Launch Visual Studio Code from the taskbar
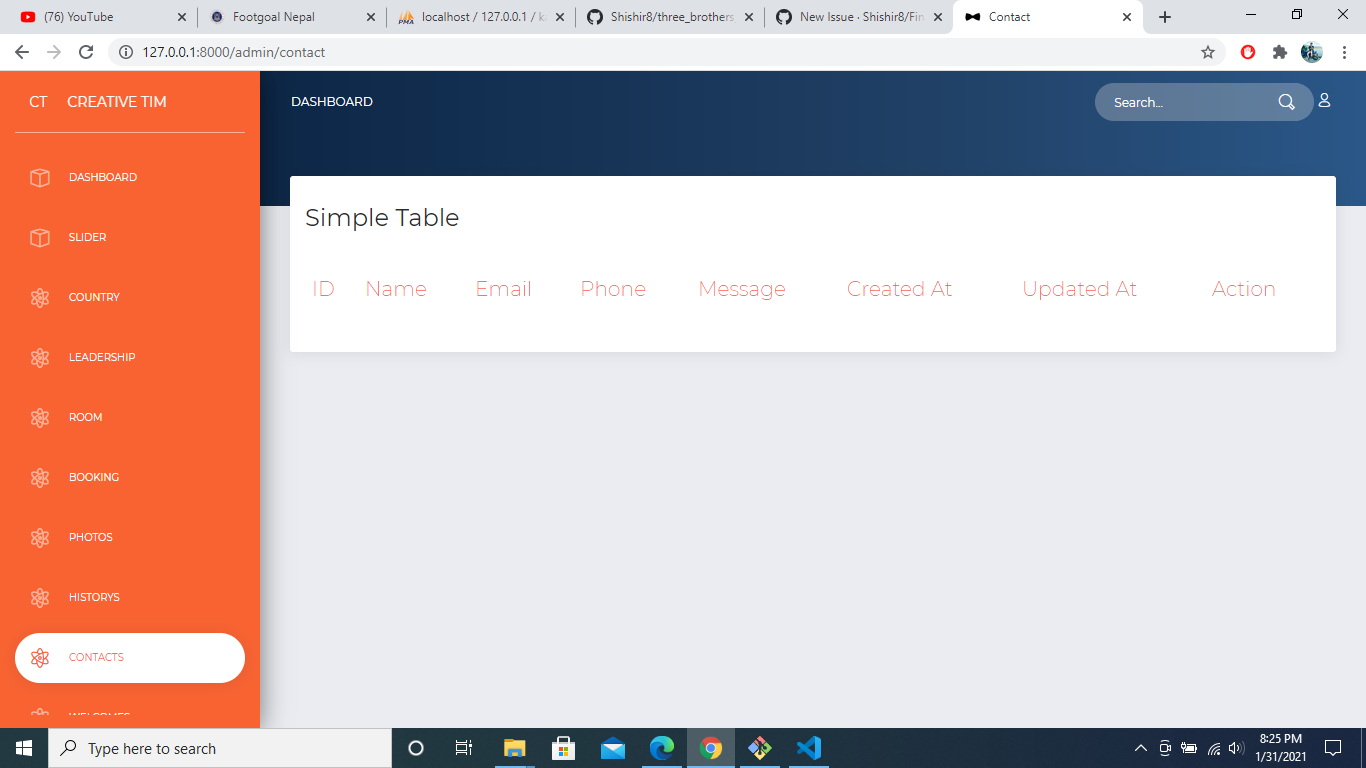 point(809,748)
